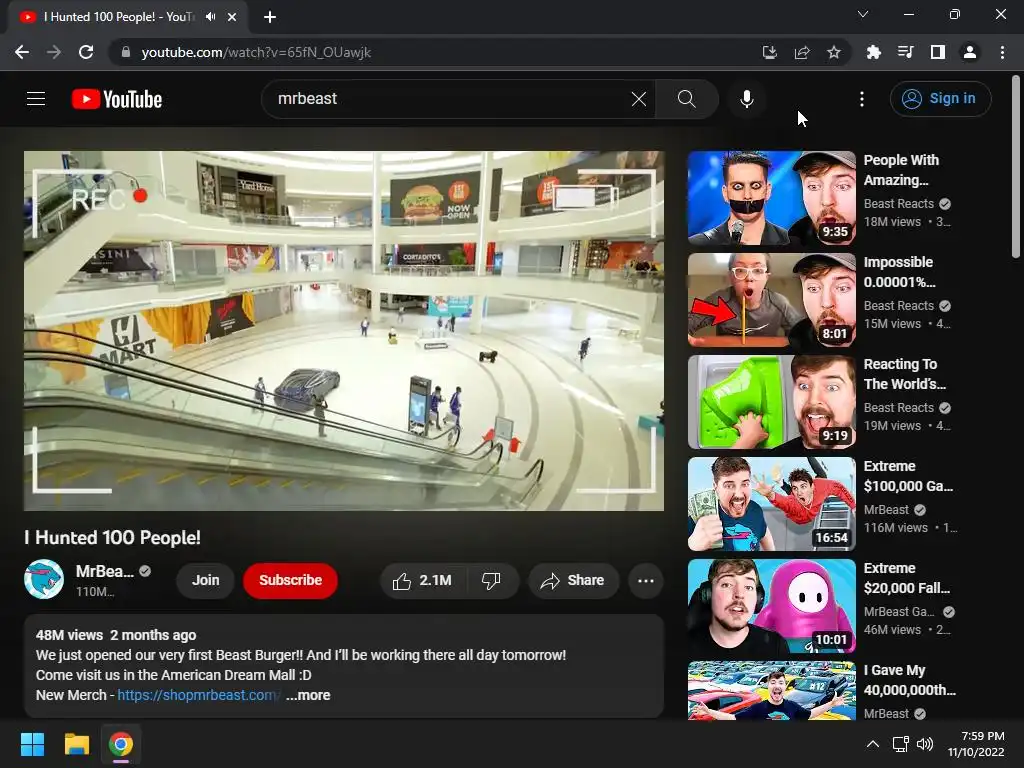Open Extreme $20,000 Fall... title link
This screenshot has height=768, width=1024.
click(906, 577)
